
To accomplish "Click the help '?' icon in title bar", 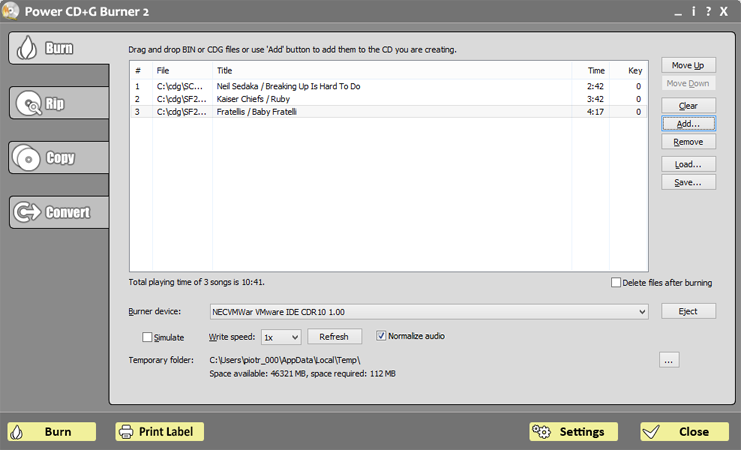I will (x=708, y=11).
